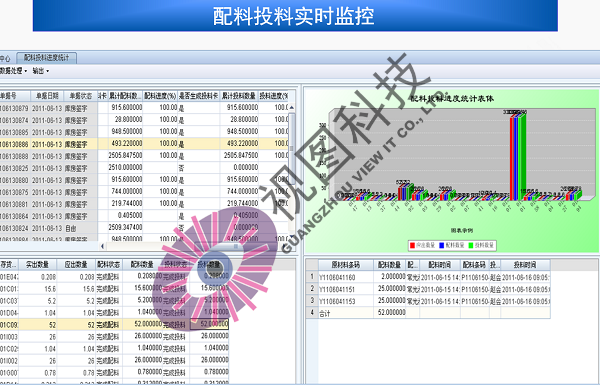
Task: Click the 配料状态 column header
Action: point(108,264)
